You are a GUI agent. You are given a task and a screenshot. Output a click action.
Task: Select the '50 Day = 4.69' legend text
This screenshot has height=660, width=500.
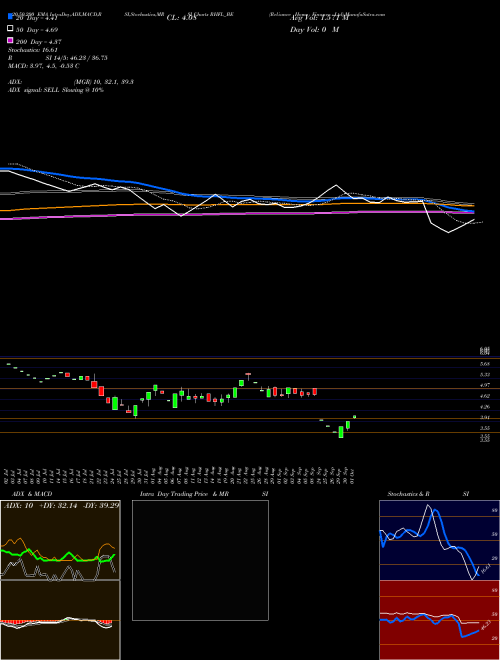(x=37, y=30)
